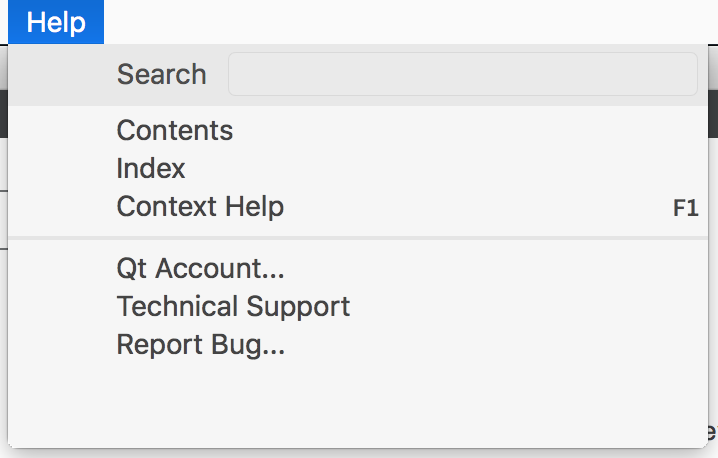The height and width of the screenshot is (458, 718).
Task: Click the separator line below Context Help
Action: (x=358, y=238)
